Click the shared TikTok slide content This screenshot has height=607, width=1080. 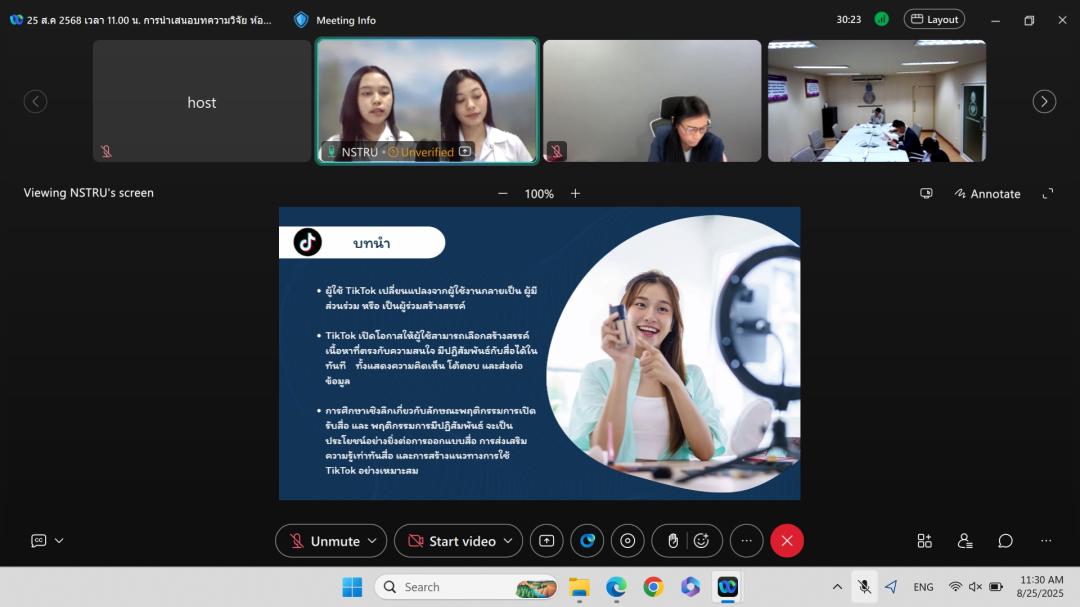click(539, 353)
